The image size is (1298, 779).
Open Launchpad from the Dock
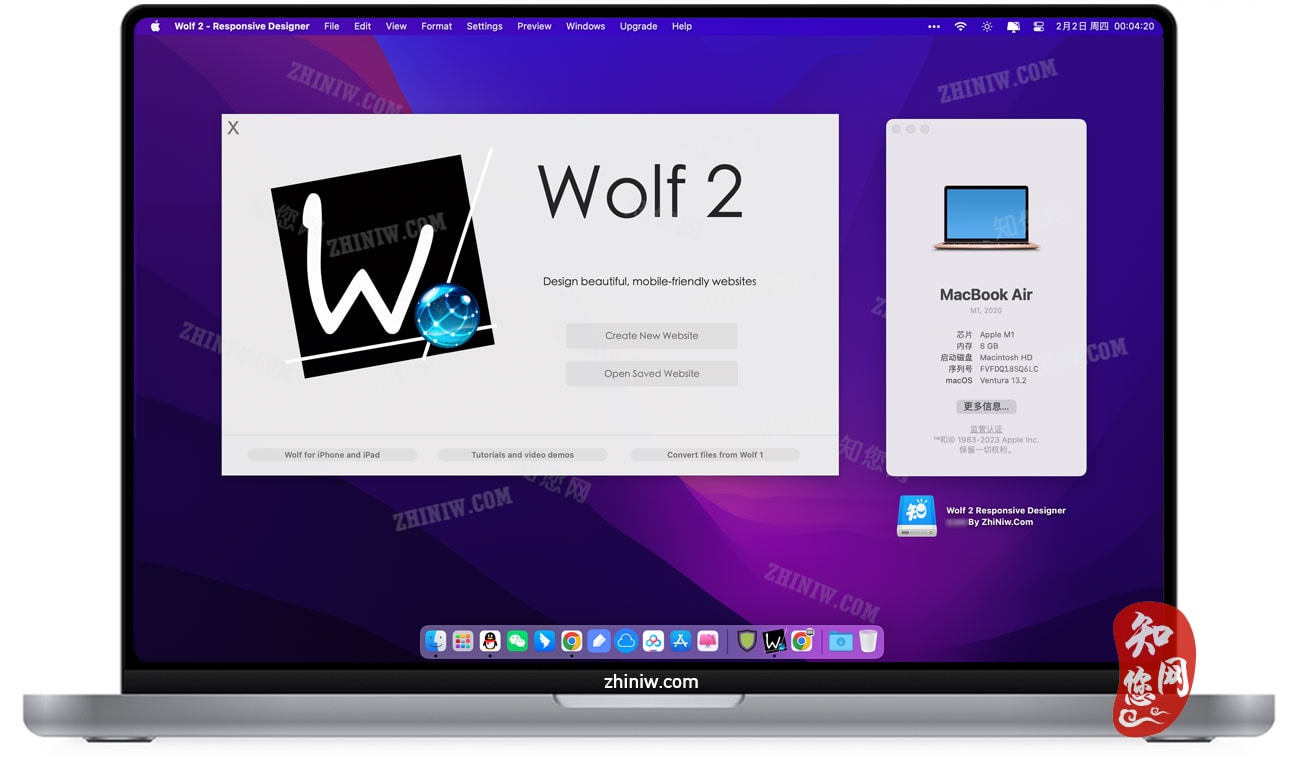click(462, 641)
